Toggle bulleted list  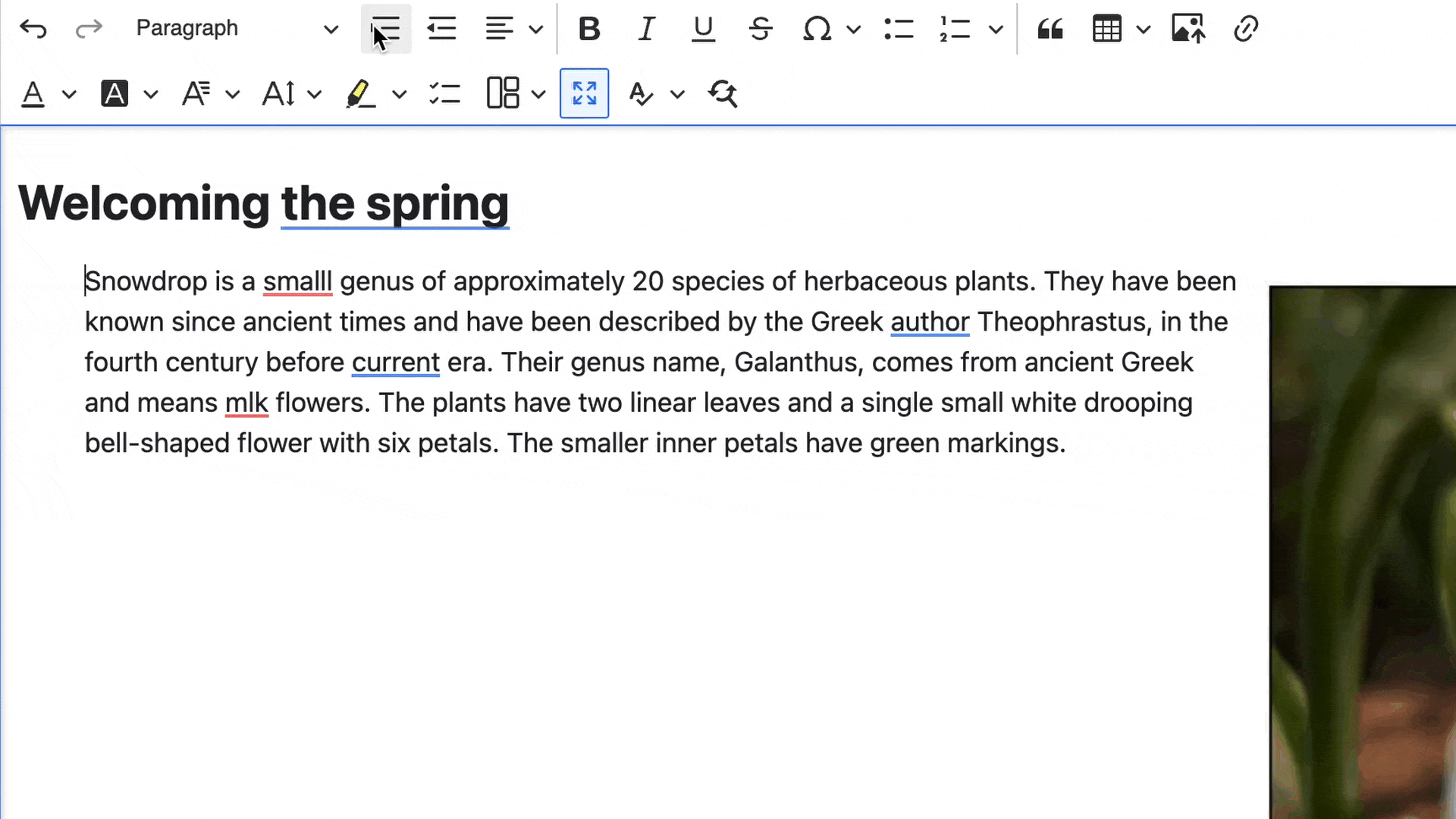pos(899,29)
